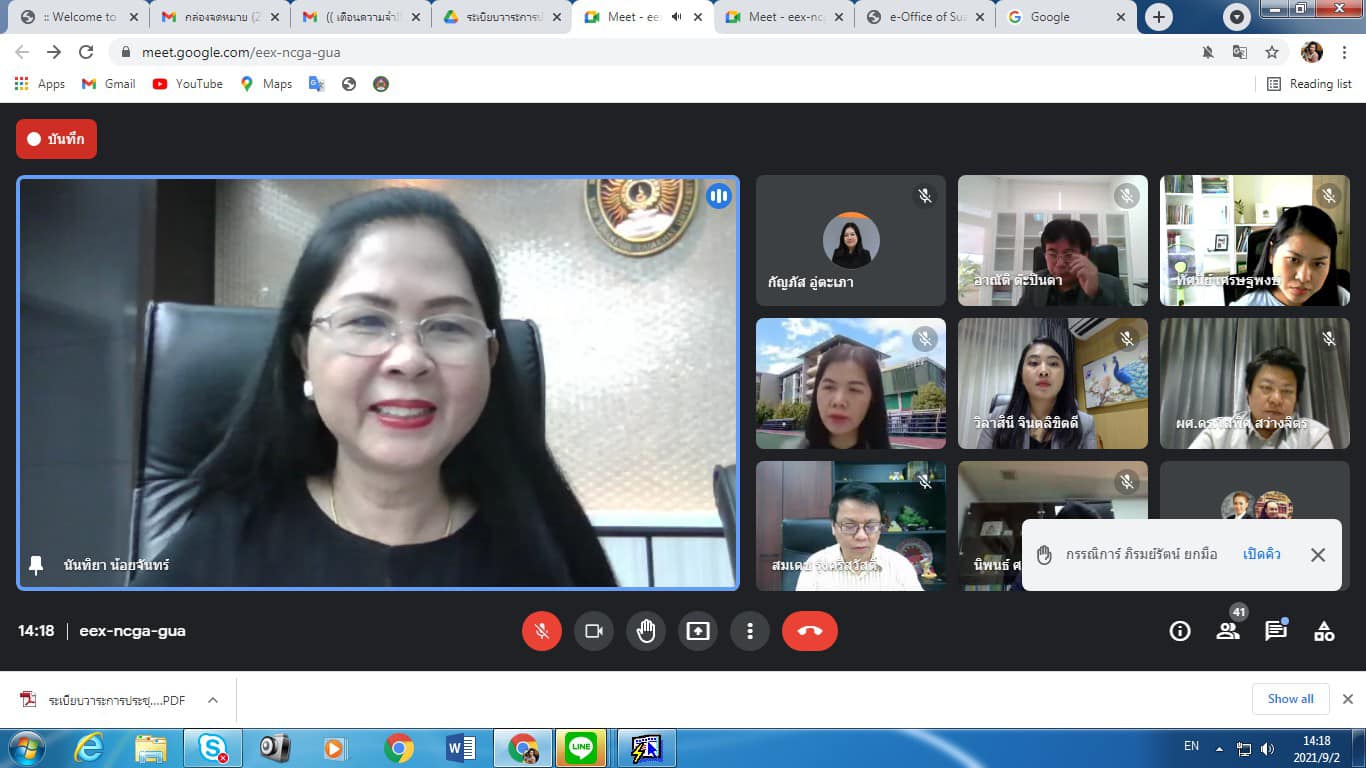Expand the downloaded PDF options chevron

point(213,700)
